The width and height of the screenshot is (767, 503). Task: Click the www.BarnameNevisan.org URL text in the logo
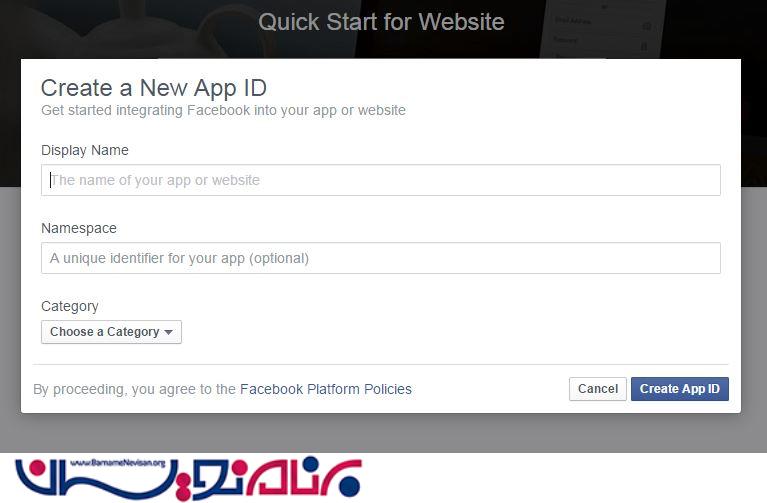pos(117,463)
